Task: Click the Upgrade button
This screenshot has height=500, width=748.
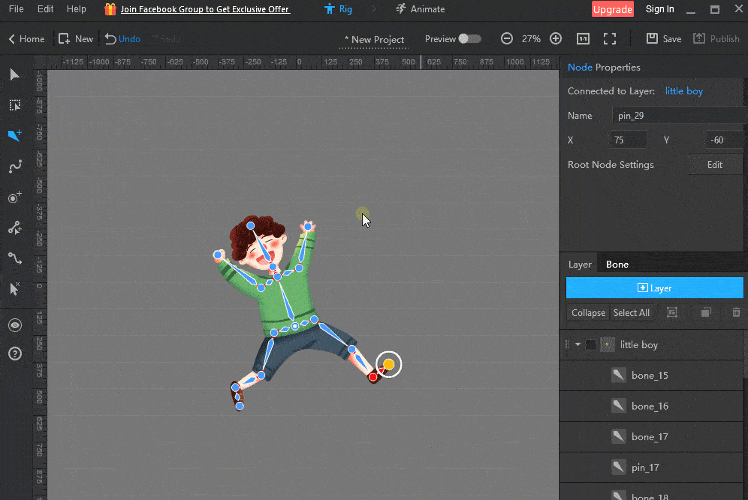Action: (x=612, y=9)
